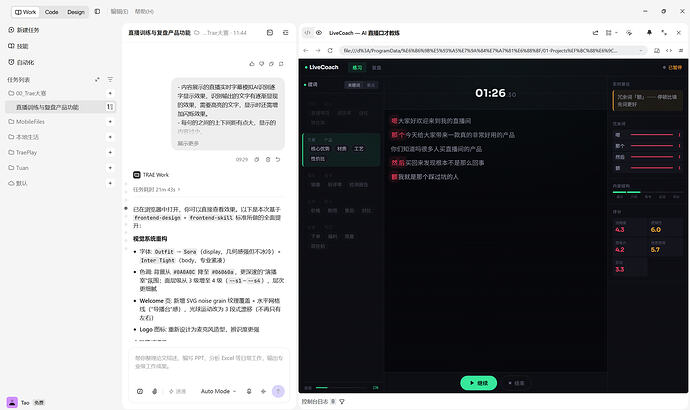
Task: Click the 继续 play button
Action: 479,383
